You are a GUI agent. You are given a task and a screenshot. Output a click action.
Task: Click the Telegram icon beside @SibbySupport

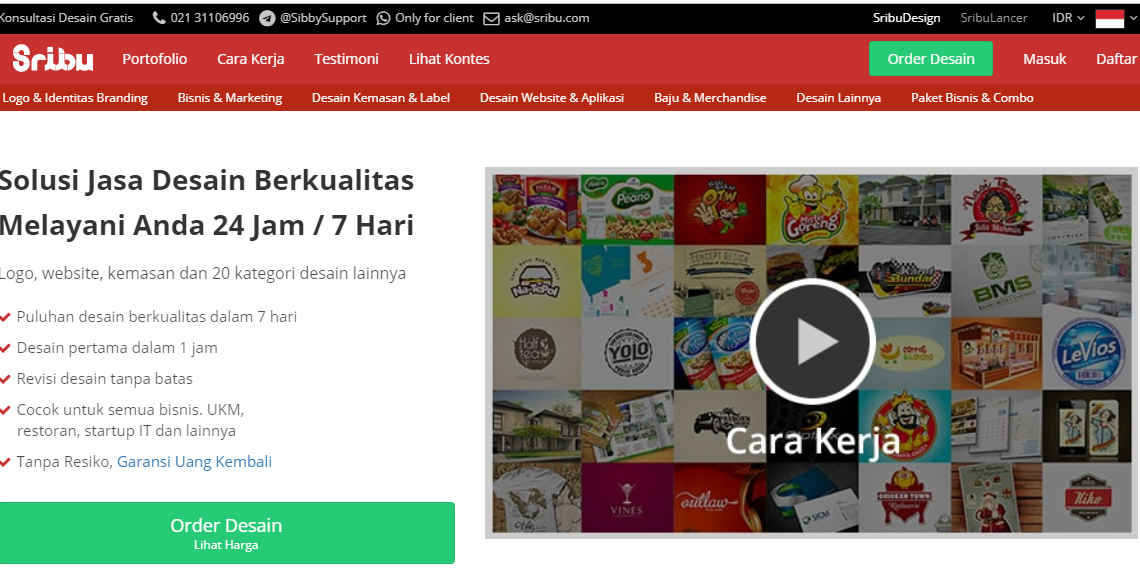click(267, 18)
